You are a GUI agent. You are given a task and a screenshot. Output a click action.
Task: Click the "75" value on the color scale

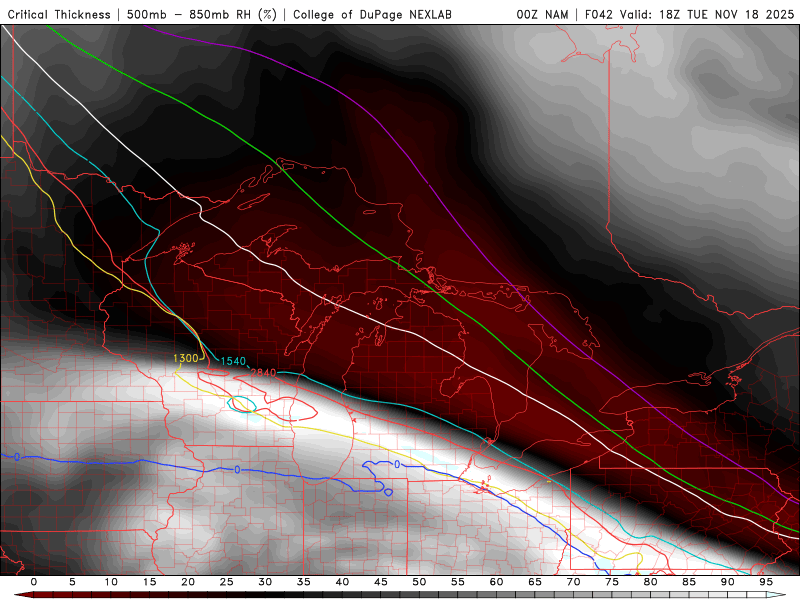click(x=612, y=582)
